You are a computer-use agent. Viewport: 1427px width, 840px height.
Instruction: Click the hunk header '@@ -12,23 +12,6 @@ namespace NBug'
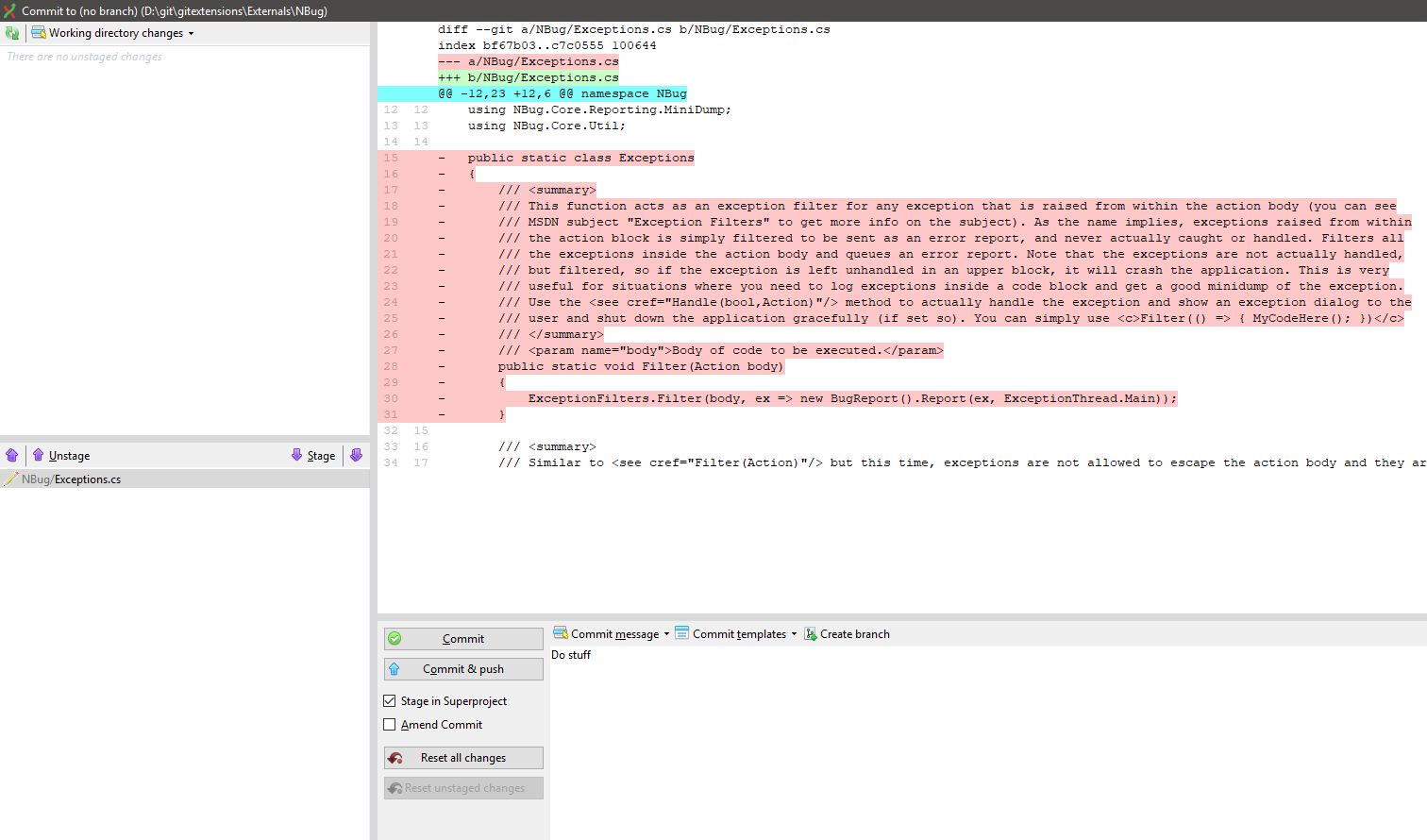click(x=562, y=93)
